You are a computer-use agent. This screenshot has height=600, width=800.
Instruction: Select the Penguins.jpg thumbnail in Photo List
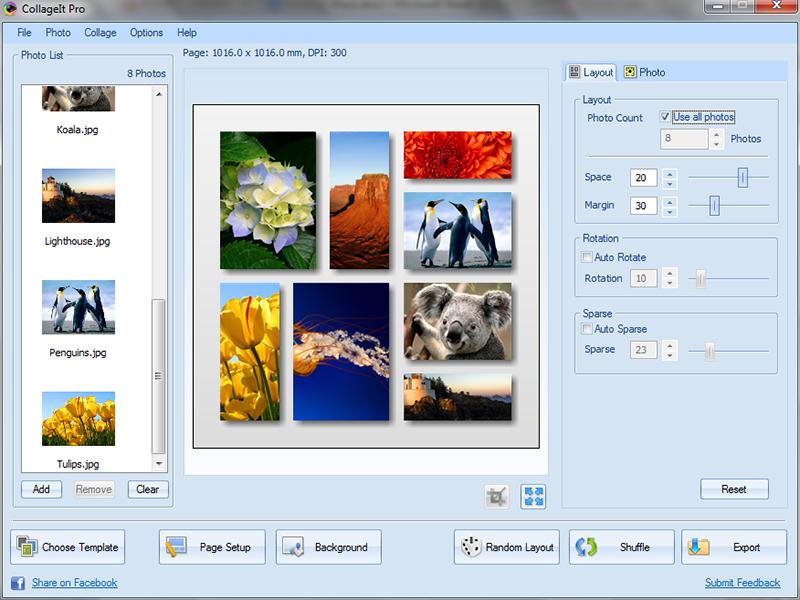point(78,307)
